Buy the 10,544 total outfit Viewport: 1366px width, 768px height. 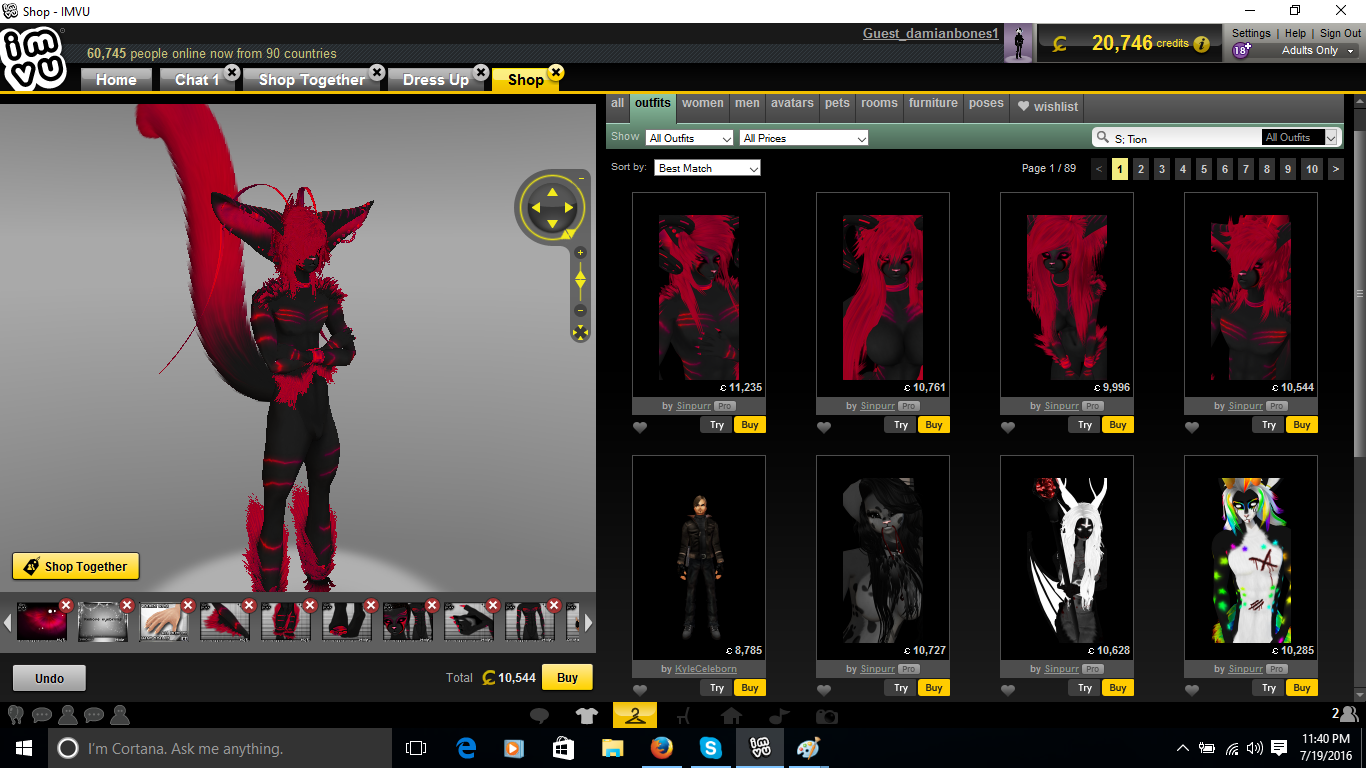[567, 677]
